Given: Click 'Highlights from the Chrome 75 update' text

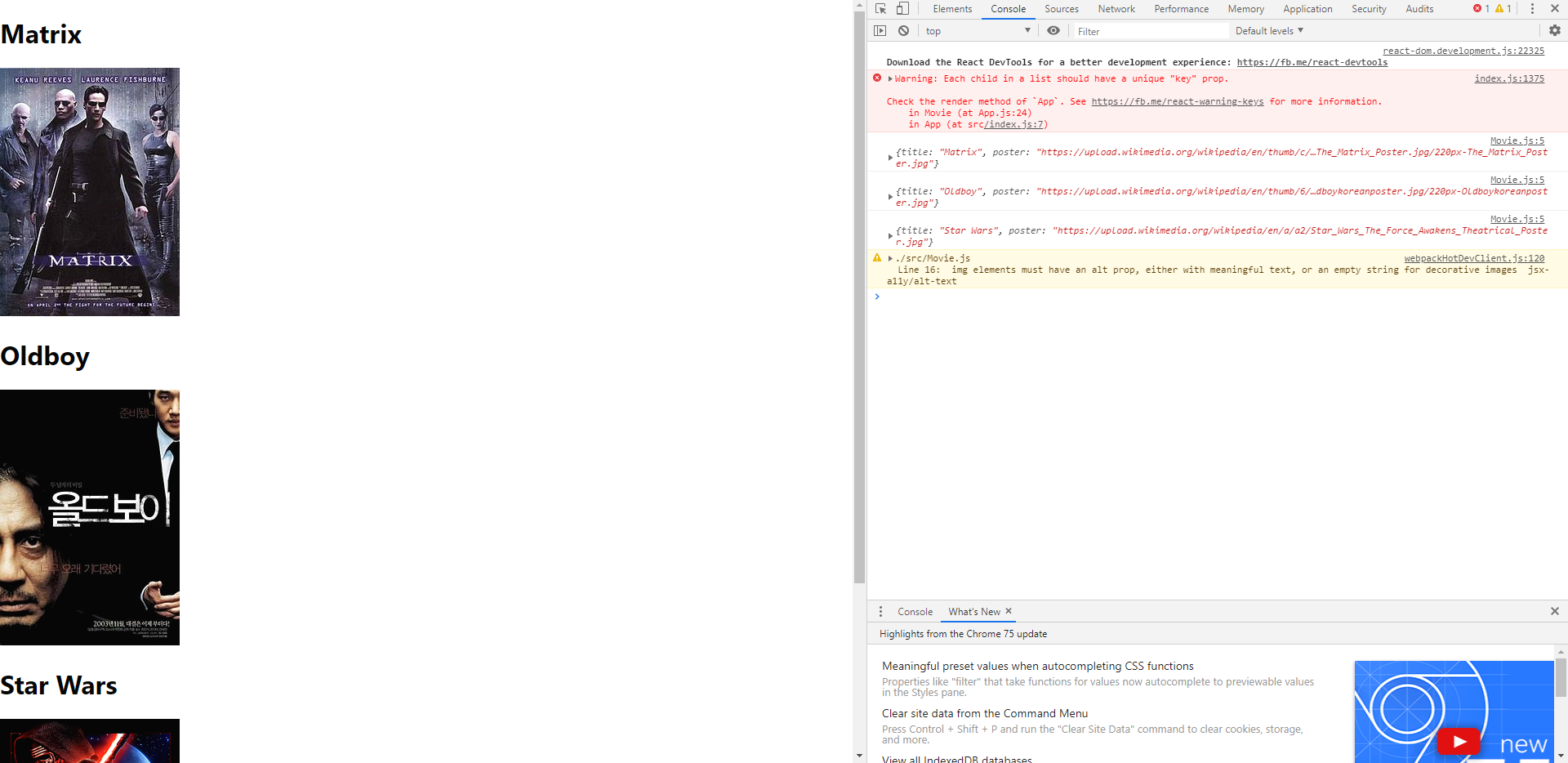Looking at the screenshot, I should (x=963, y=634).
